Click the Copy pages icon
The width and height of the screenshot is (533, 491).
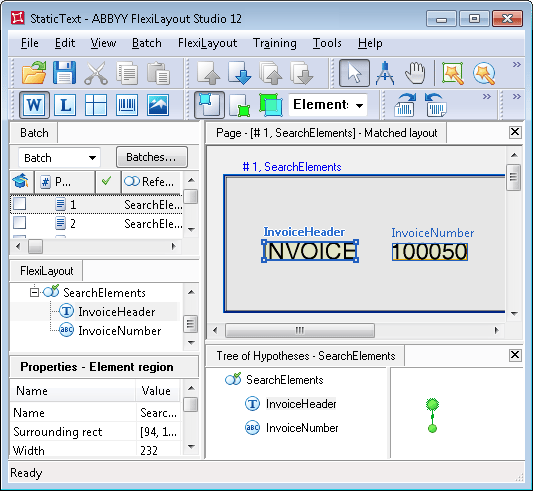click(x=127, y=73)
